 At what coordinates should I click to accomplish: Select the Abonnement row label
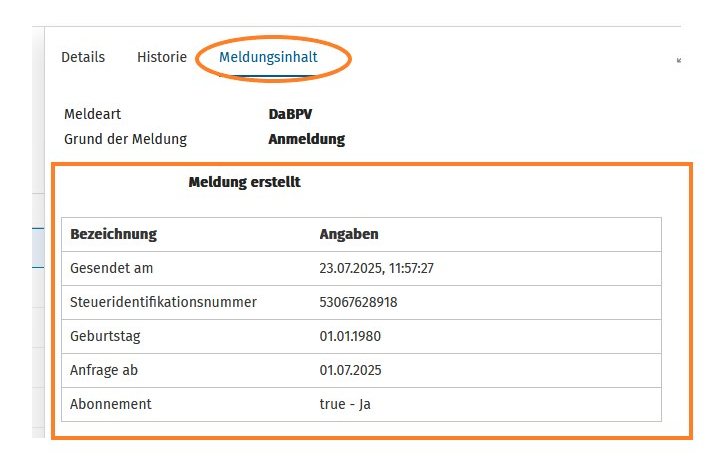click(x=111, y=404)
